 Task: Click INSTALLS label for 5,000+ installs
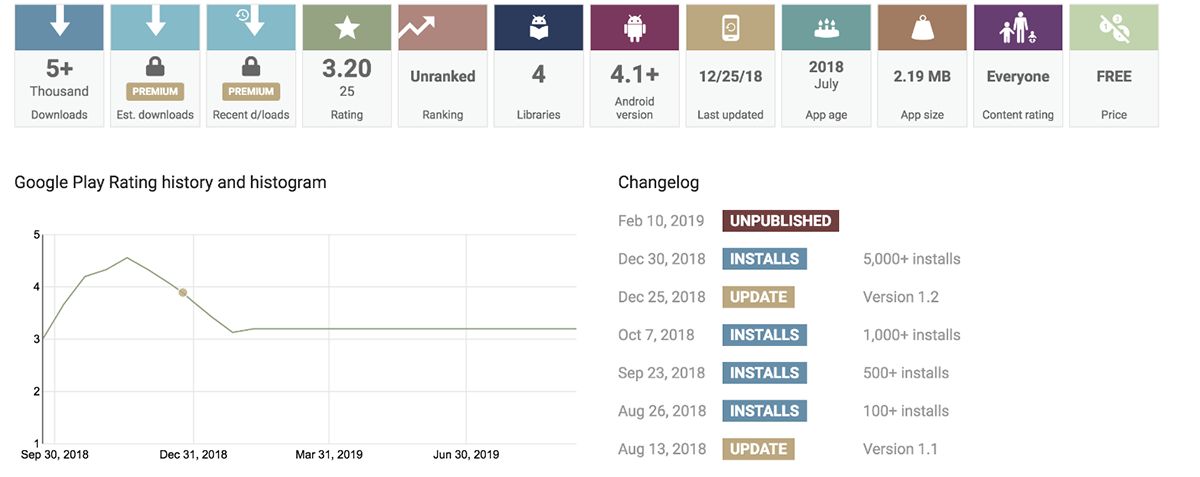pos(764,259)
